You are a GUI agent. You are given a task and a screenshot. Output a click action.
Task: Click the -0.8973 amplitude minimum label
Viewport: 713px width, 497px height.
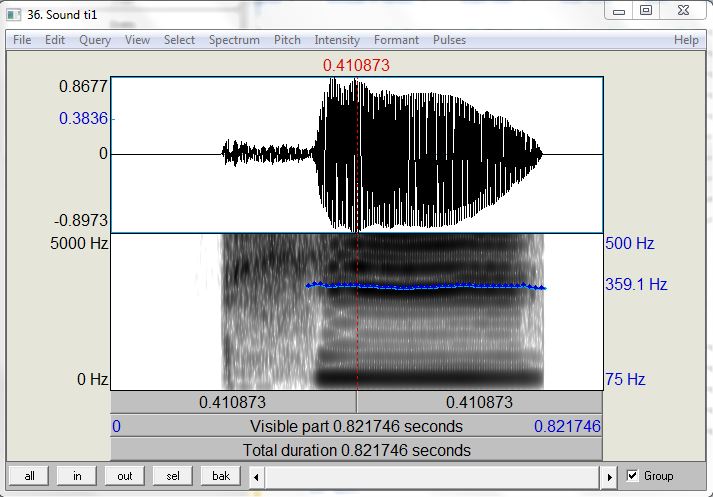[81, 220]
